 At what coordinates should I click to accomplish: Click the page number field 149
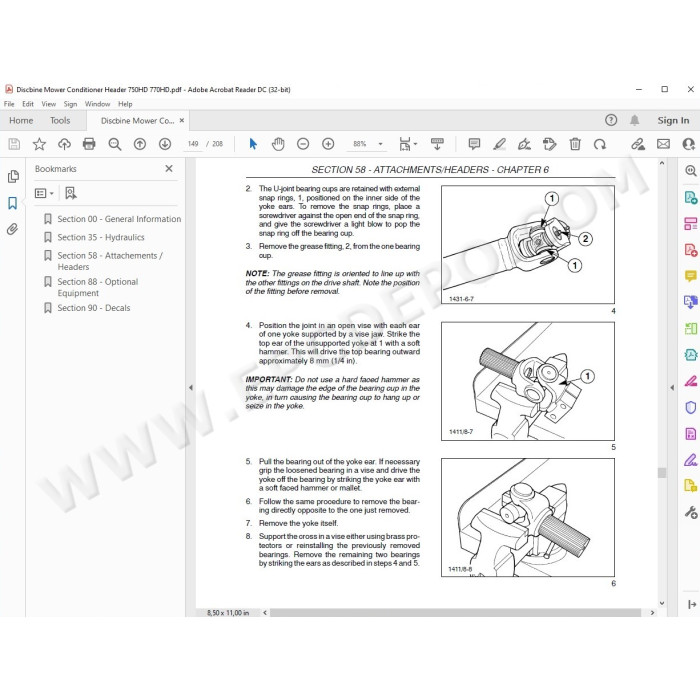point(193,144)
